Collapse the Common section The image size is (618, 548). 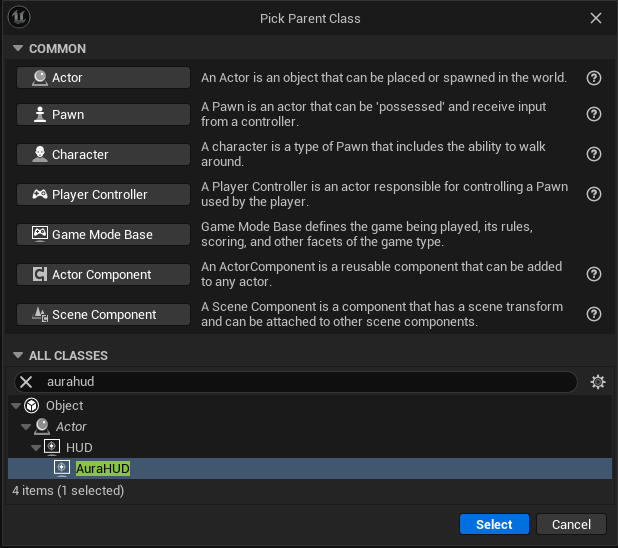point(18,49)
